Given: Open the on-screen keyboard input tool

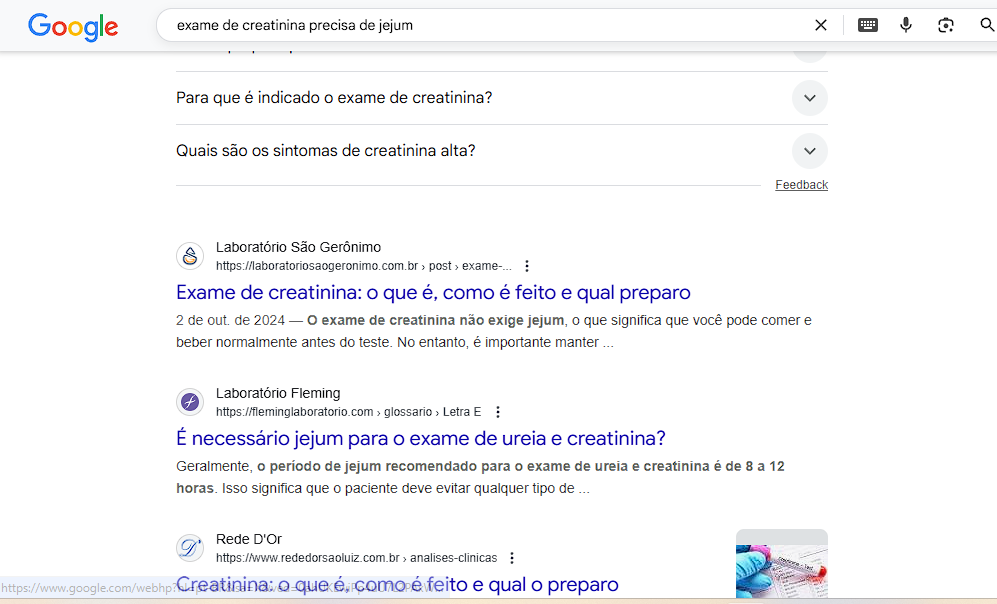Looking at the screenshot, I should point(868,25).
